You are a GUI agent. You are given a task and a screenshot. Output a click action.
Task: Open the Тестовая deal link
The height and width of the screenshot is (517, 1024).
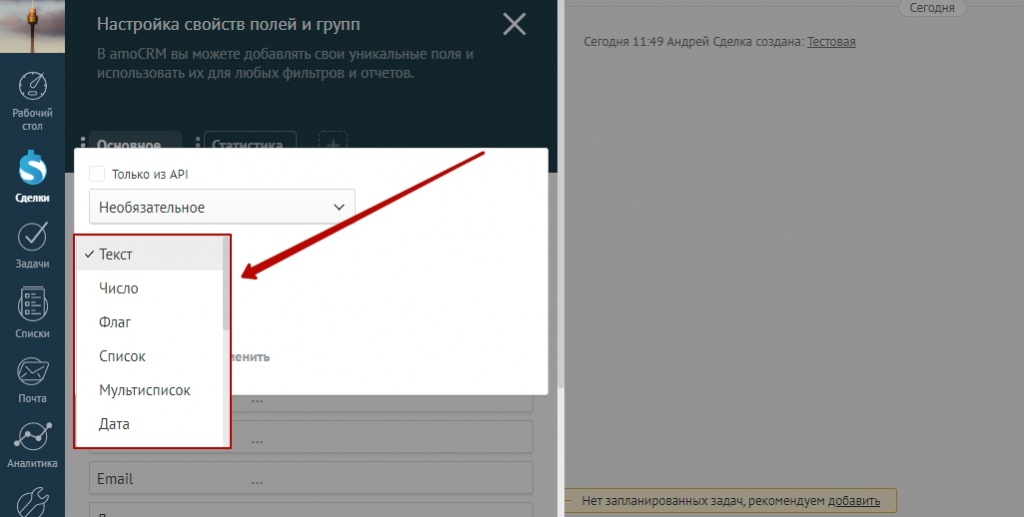coord(831,42)
